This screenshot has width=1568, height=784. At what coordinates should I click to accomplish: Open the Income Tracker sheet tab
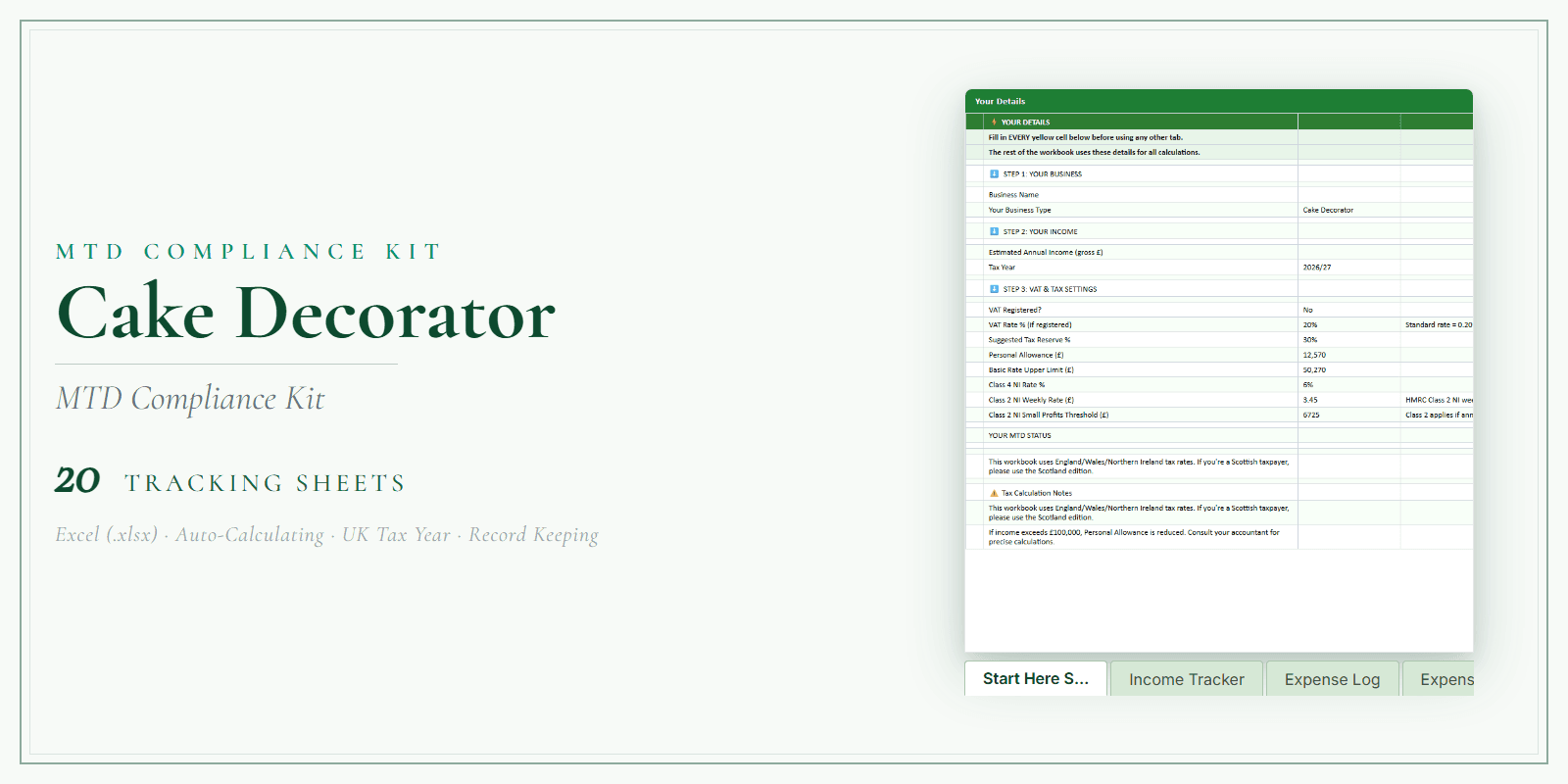click(x=1186, y=679)
